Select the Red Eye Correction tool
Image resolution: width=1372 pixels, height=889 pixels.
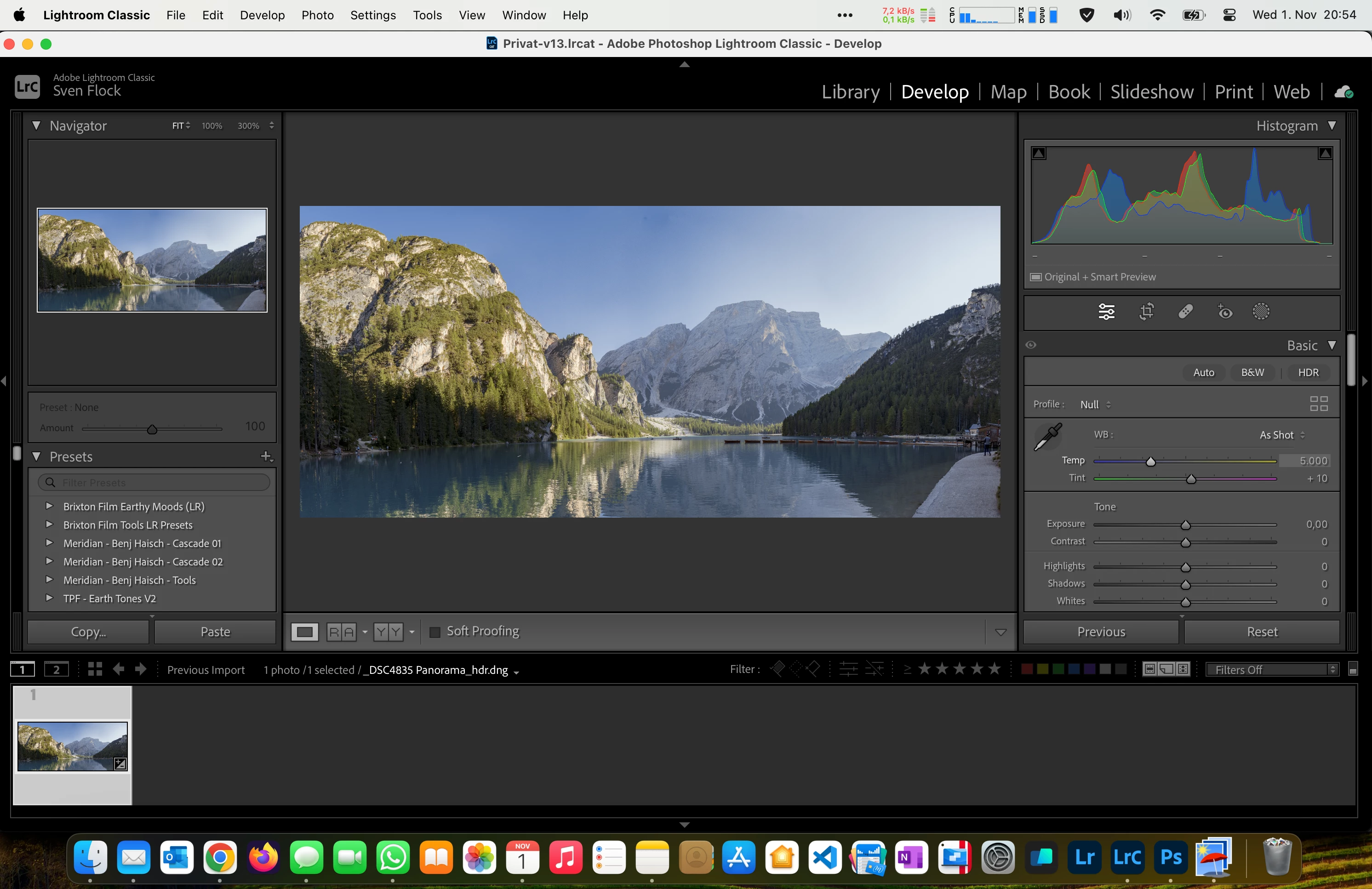(x=1224, y=312)
